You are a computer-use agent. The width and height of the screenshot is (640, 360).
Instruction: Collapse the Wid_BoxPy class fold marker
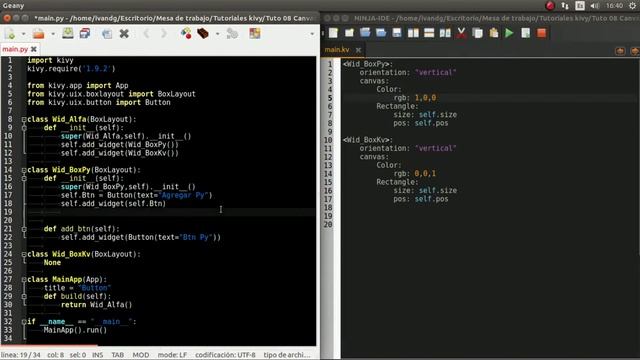tap(24, 170)
